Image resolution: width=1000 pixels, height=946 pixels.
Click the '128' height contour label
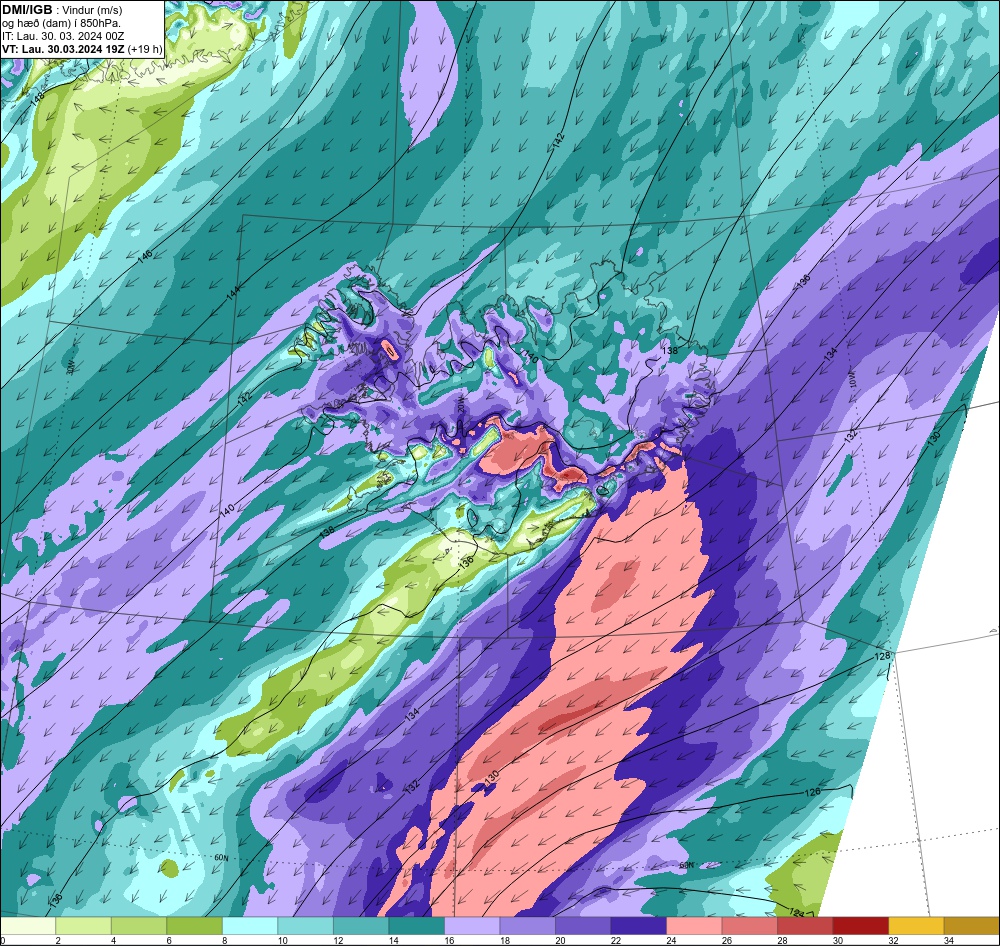click(881, 656)
